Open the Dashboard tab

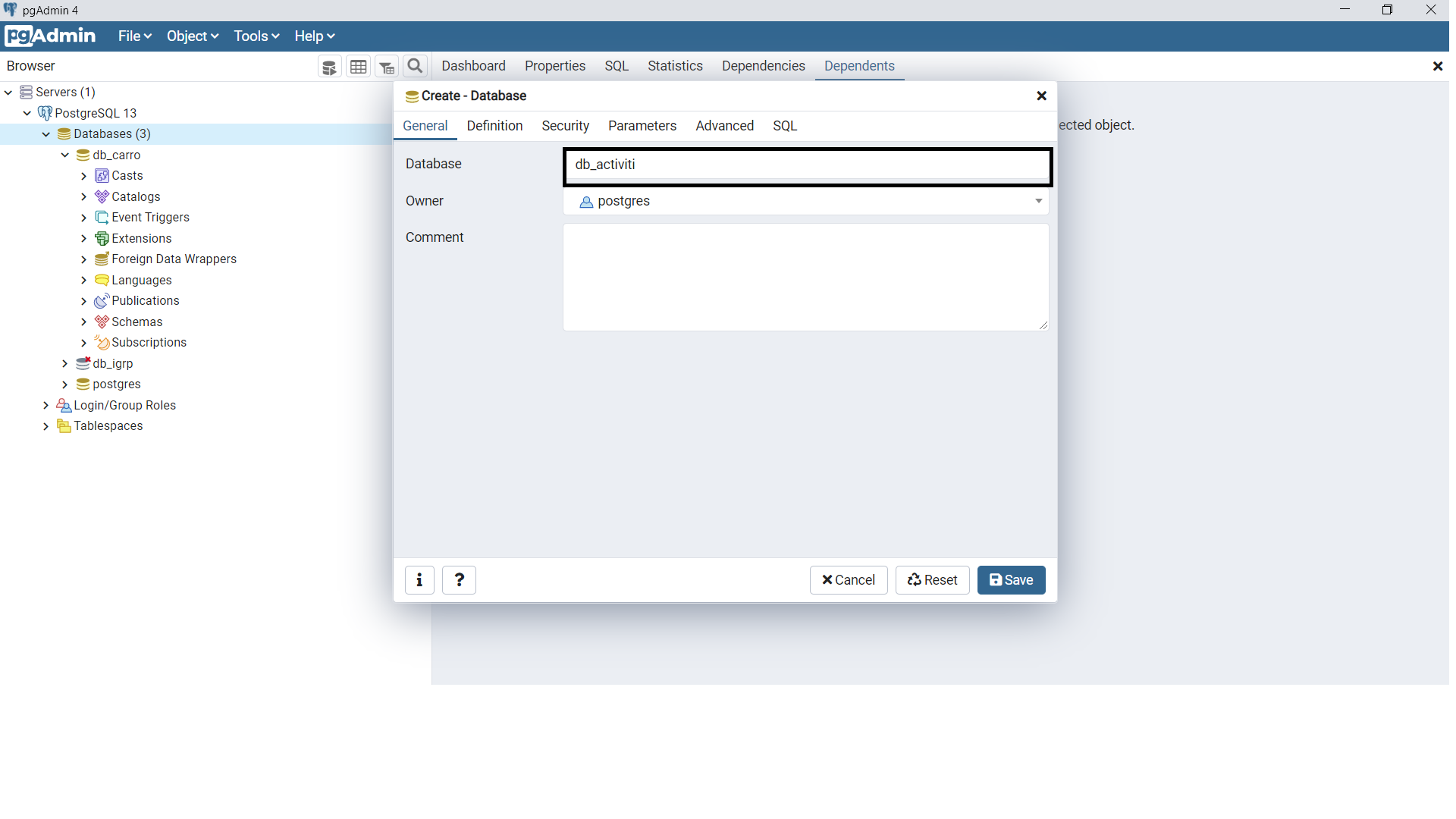coord(473,66)
